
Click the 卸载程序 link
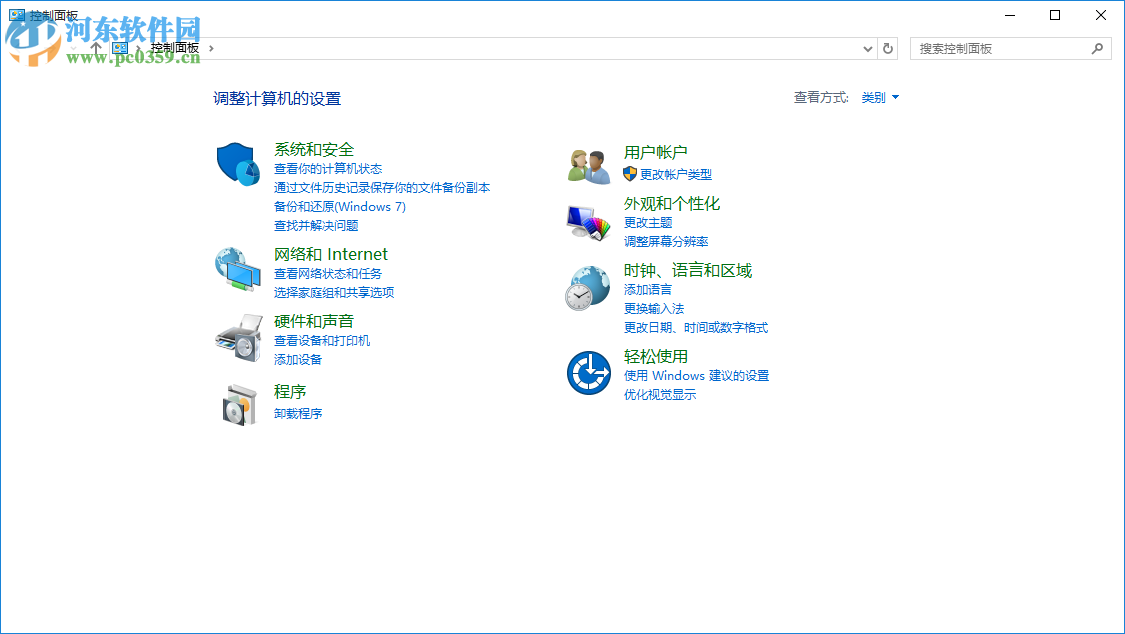pyautogui.click(x=298, y=413)
